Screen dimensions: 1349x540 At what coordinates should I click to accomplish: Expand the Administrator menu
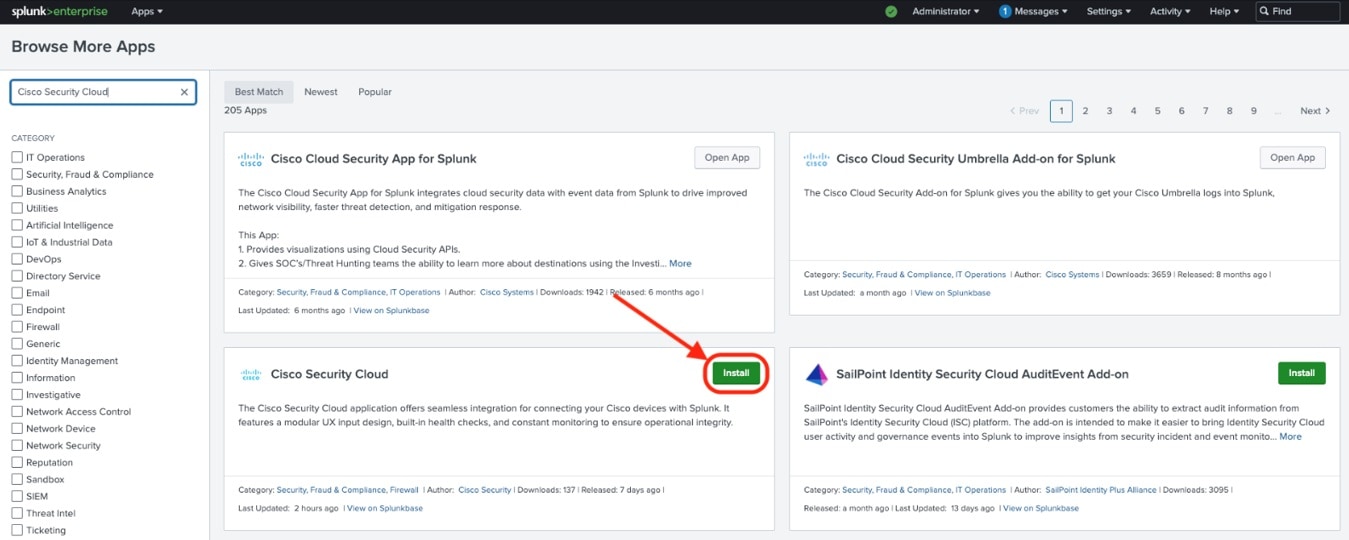(945, 11)
